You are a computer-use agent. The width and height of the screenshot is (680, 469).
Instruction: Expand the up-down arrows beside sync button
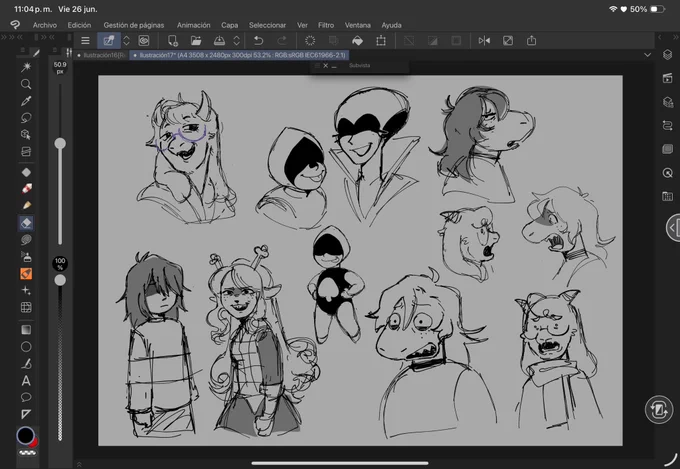pos(126,41)
